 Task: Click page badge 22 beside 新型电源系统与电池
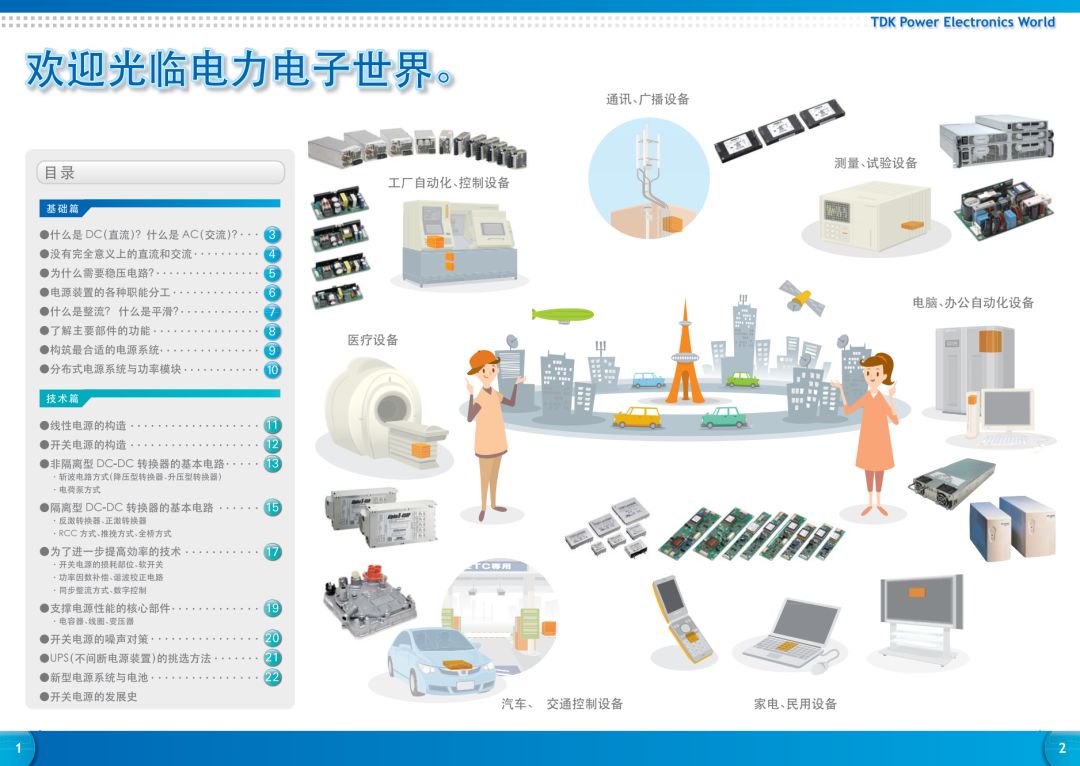[x=272, y=677]
